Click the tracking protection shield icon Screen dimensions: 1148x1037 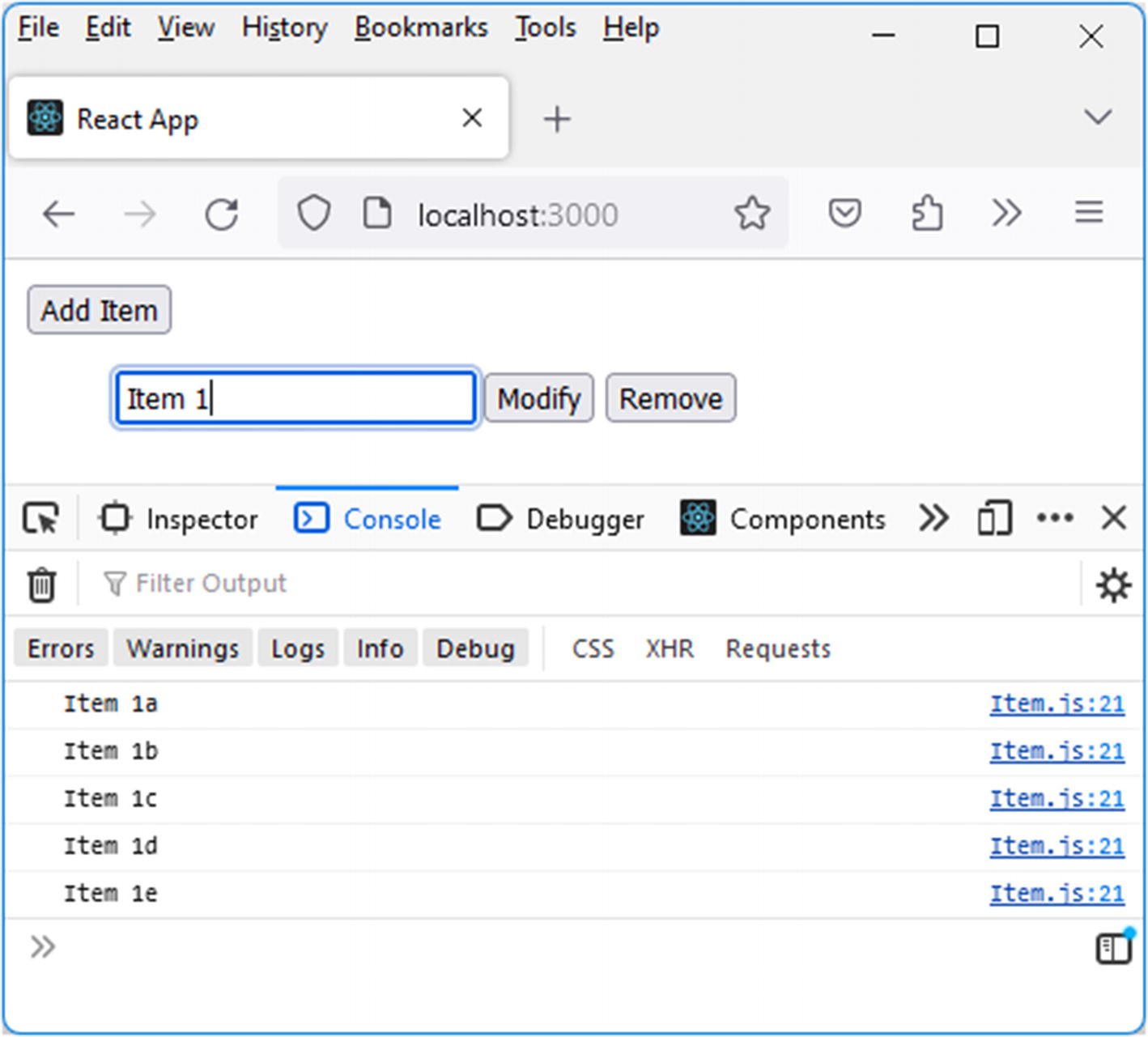point(313,214)
